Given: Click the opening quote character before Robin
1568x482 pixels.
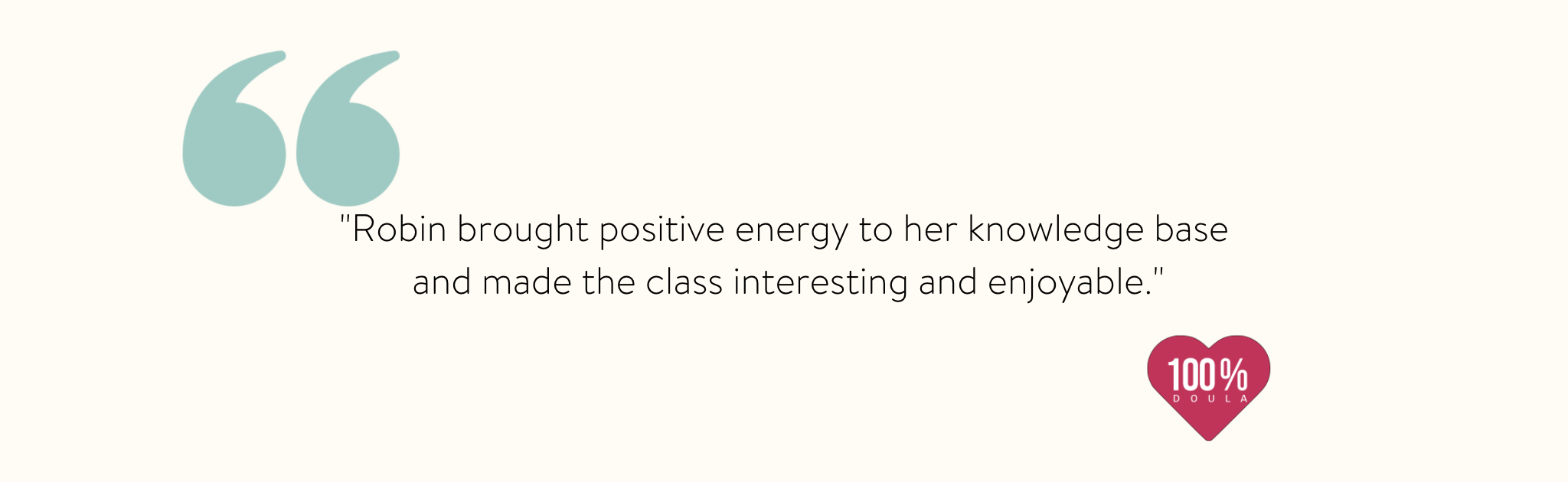Looking at the screenshot, I should pos(345,222).
